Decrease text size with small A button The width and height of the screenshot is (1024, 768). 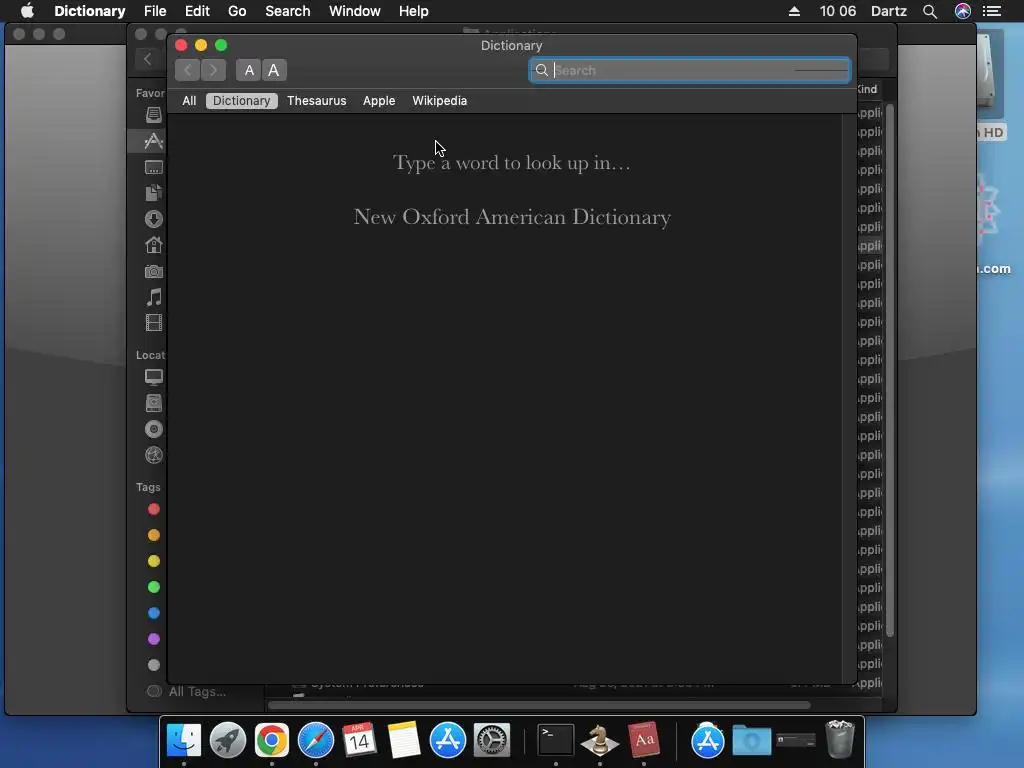pyautogui.click(x=249, y=70)
